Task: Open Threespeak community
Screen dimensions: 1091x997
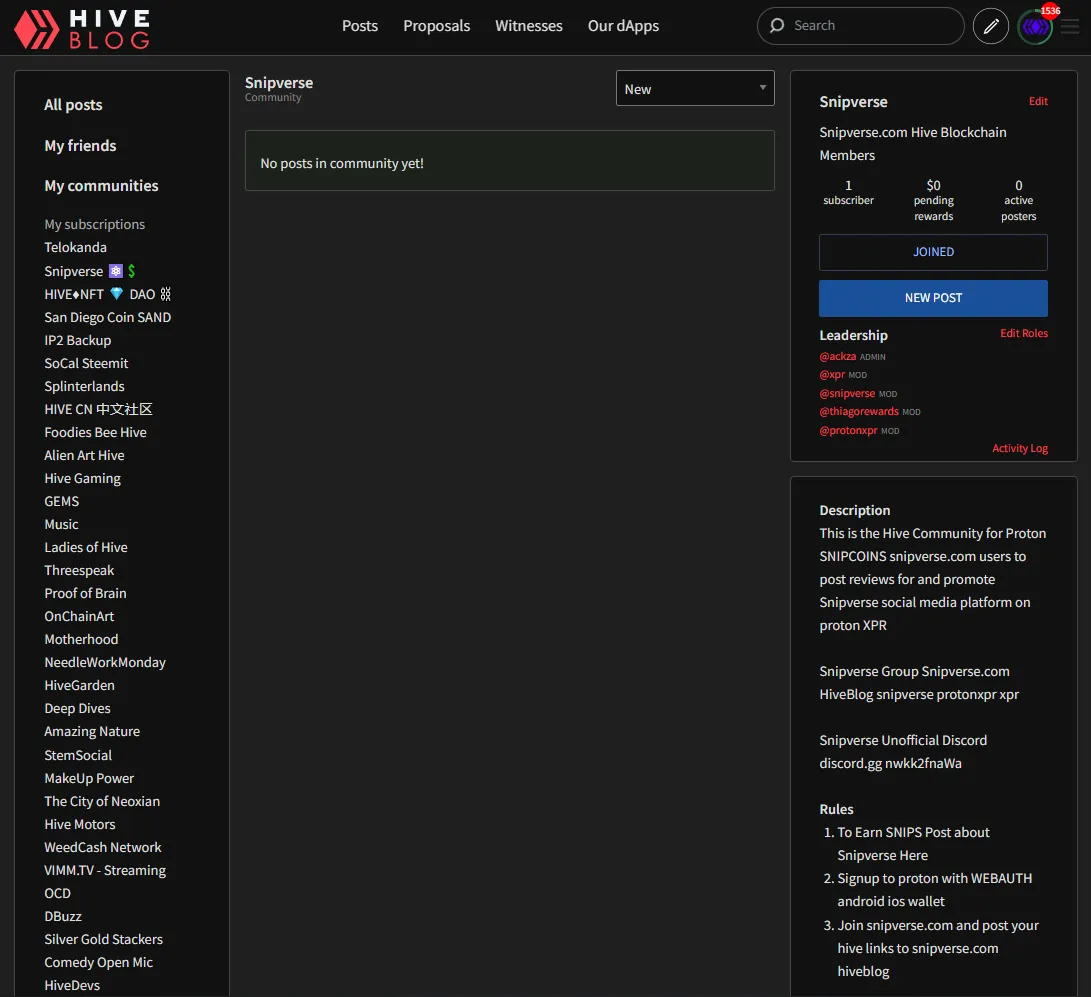Action: click(79, 571)
